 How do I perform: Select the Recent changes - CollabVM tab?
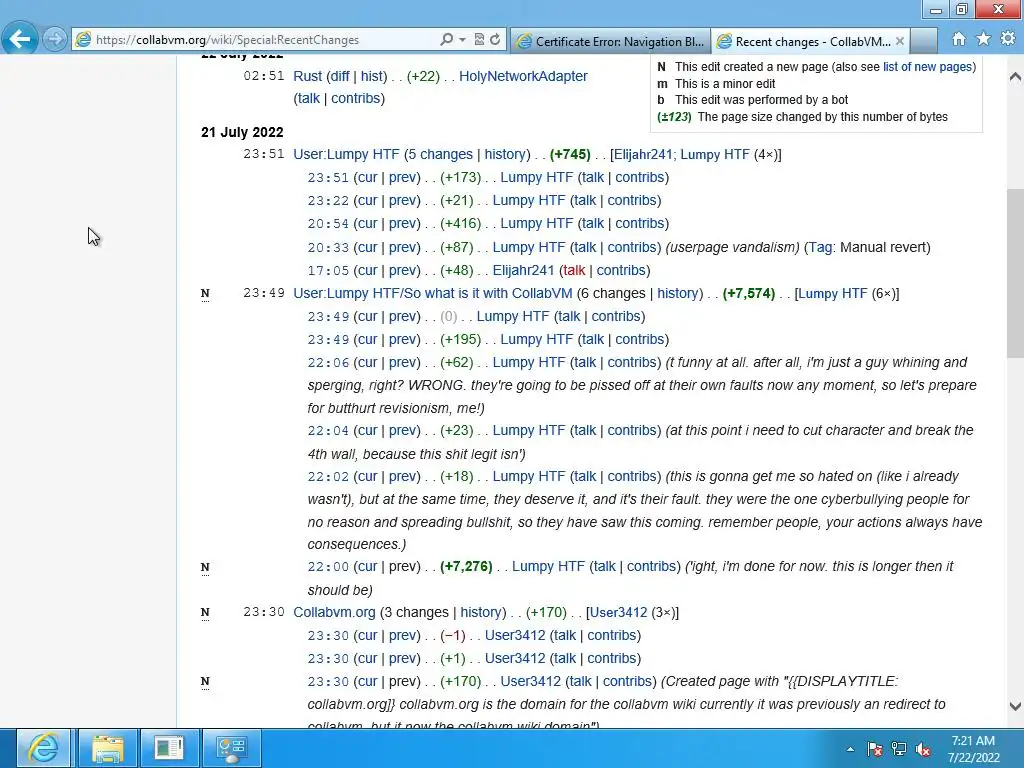(805, 41)
